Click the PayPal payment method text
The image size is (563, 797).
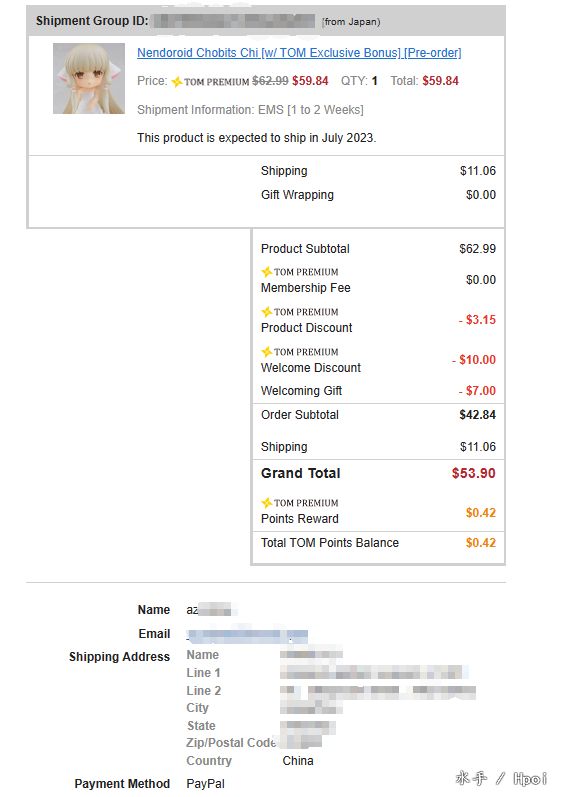[x=205, y=784]
